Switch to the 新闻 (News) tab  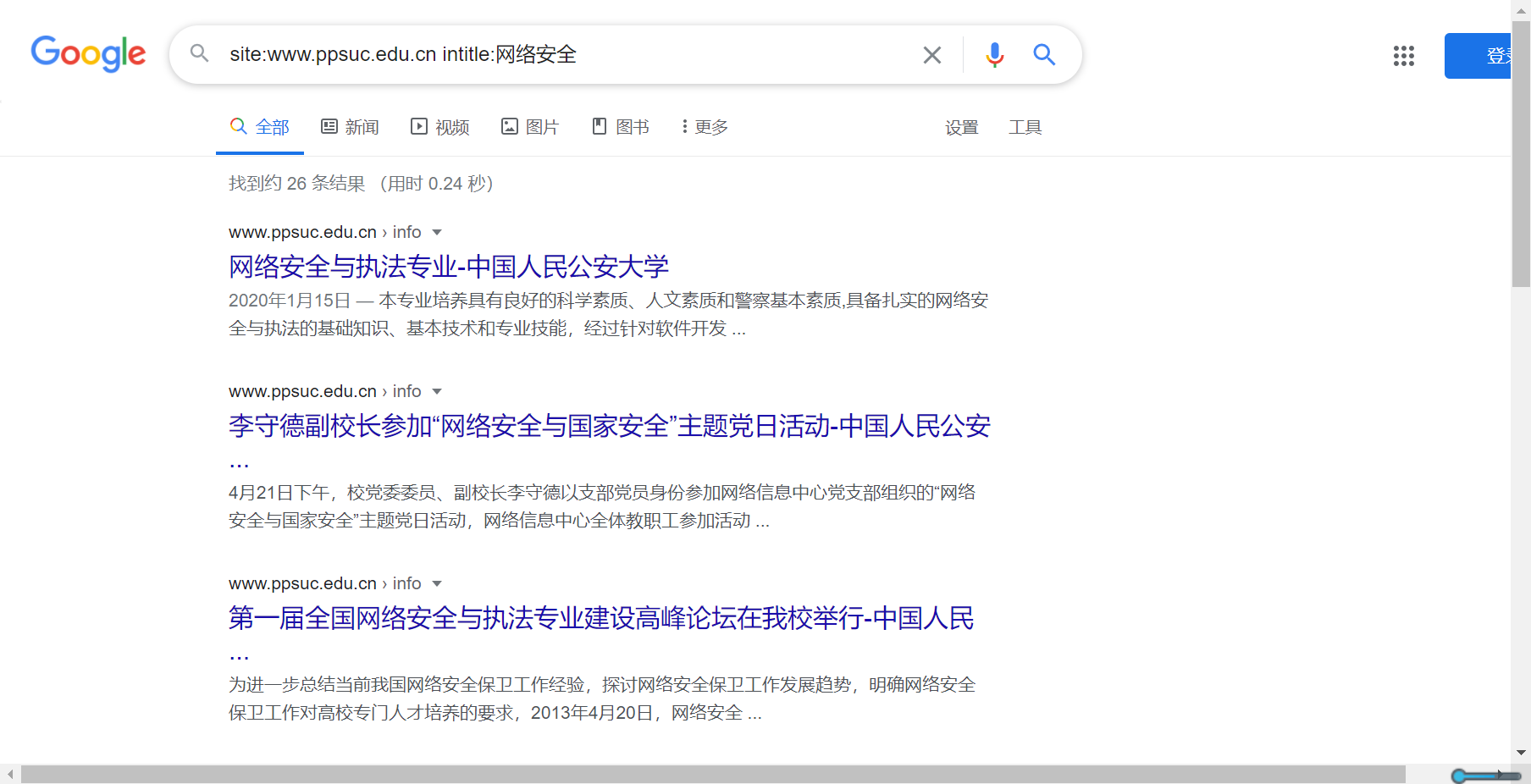tap(350, 127)
